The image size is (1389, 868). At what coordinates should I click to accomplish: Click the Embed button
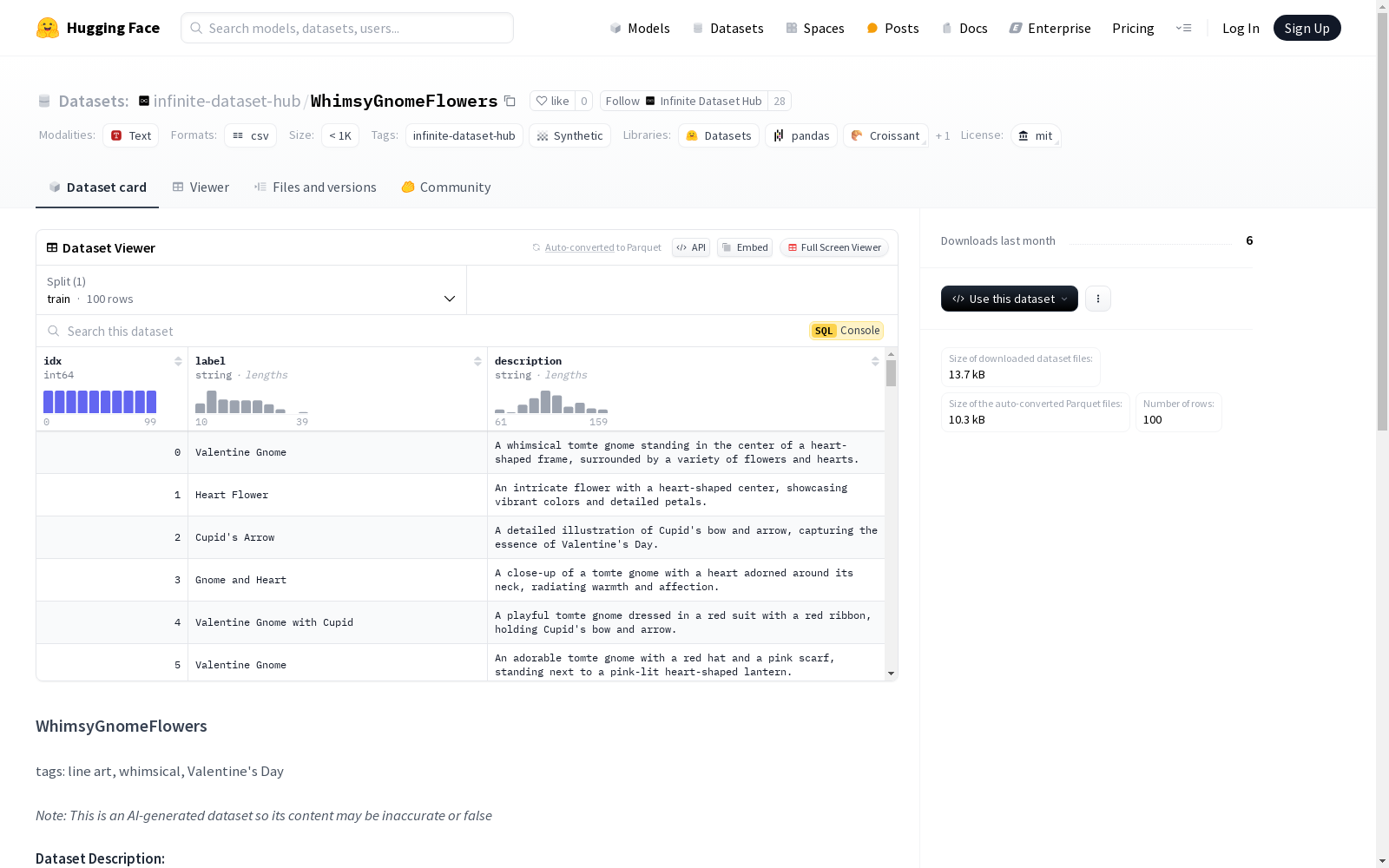tap(745, 247)
